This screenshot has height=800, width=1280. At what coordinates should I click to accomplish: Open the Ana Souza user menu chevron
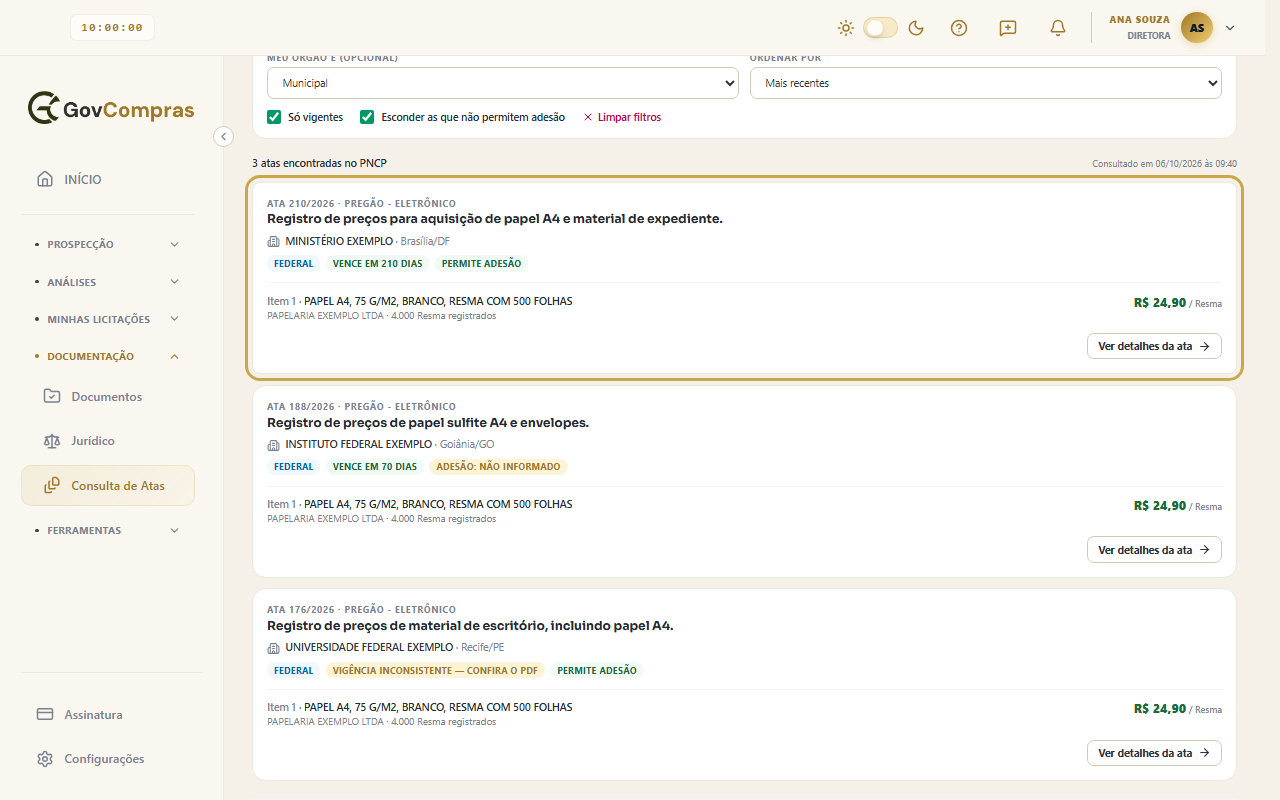[1230, 28]
